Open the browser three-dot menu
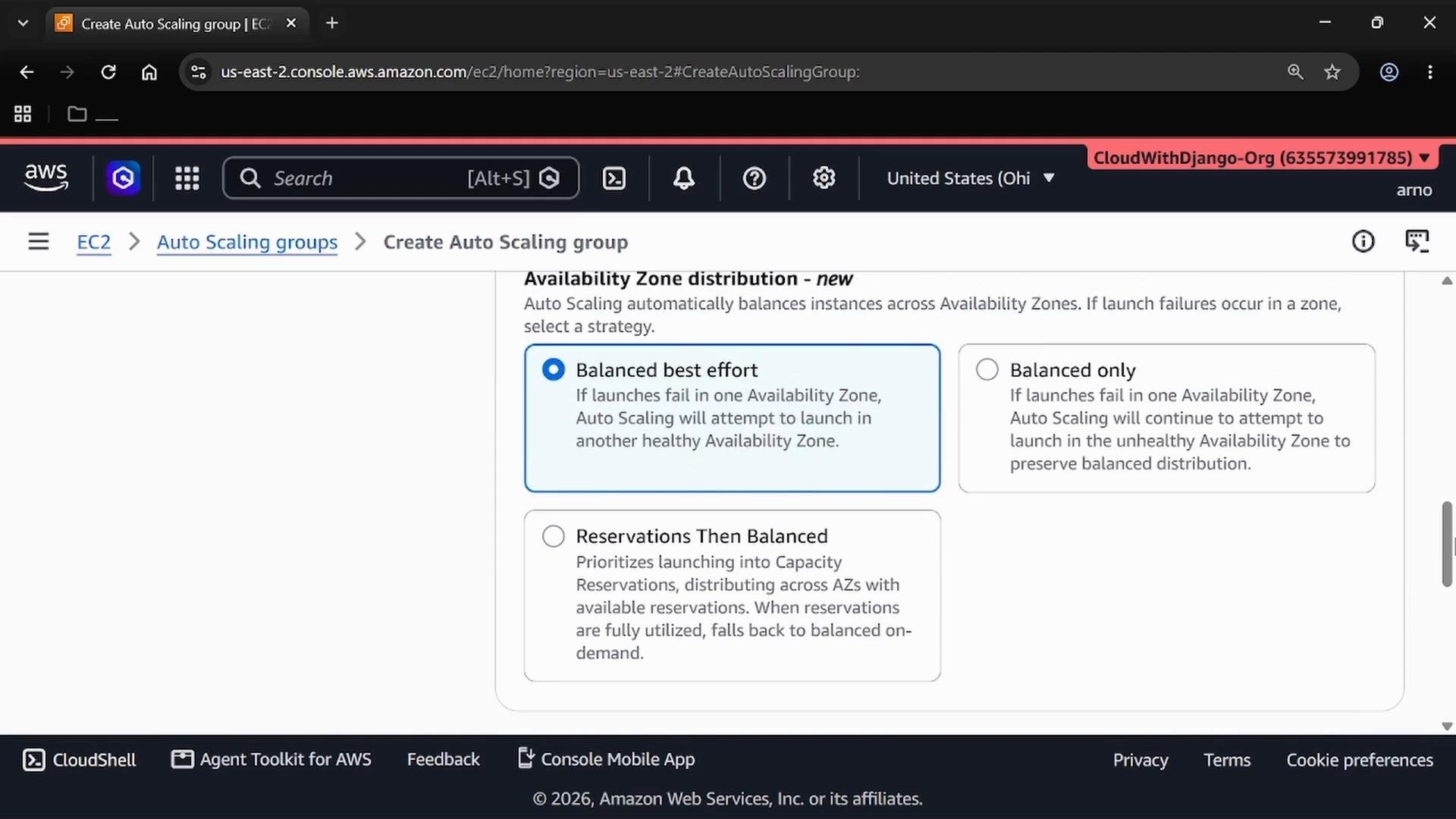This screenshot has height=819, width=1456. click(x=1430, y=72)
